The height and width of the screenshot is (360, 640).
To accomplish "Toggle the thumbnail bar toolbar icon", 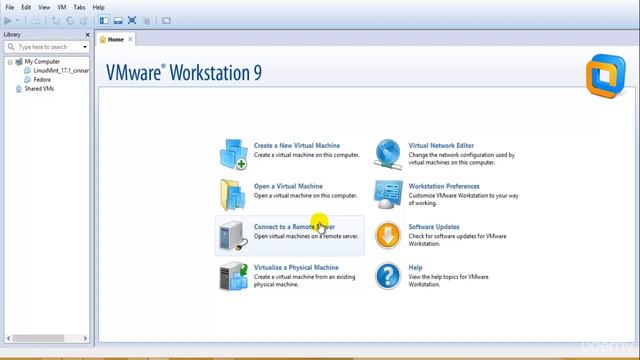I will click(x=118, y=20).
